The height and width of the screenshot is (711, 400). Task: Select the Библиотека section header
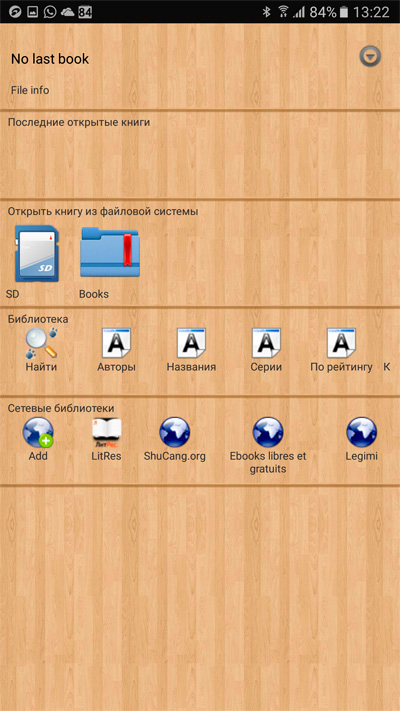click(x=38, y=319)
